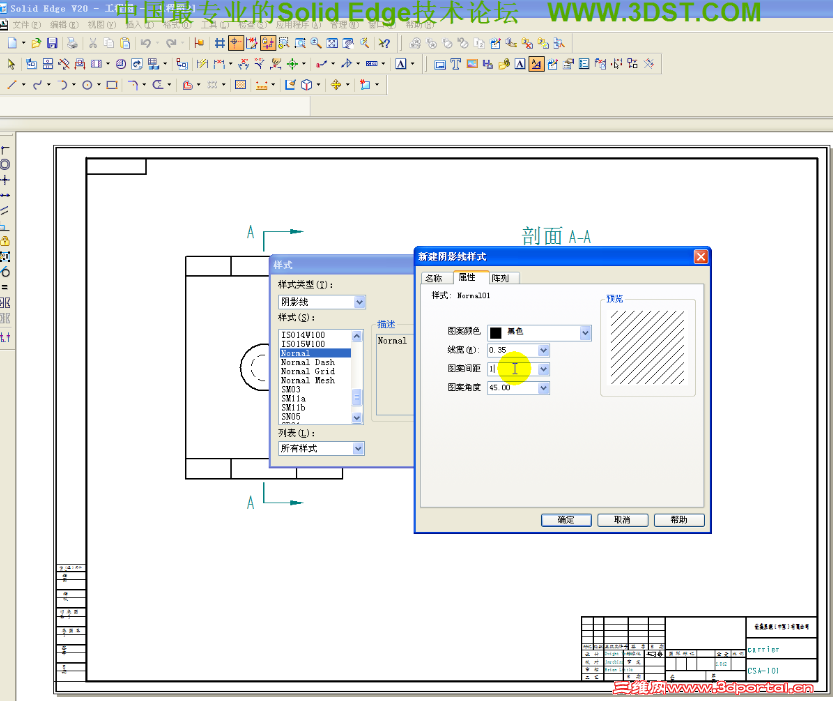This screenshot has height=701, width=833.
Task: Click the yellow Move arrows icon
Action: tap(336, 84)
